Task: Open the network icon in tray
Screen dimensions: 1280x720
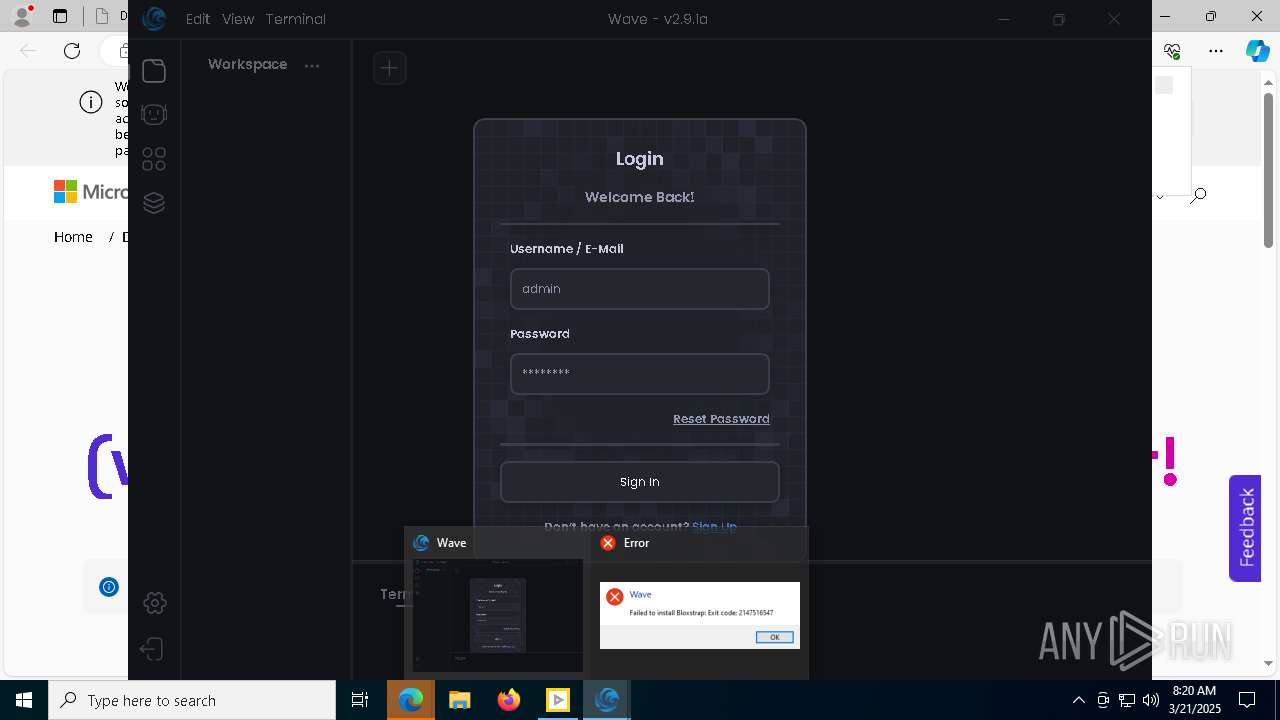Action: click(1127, 700)
